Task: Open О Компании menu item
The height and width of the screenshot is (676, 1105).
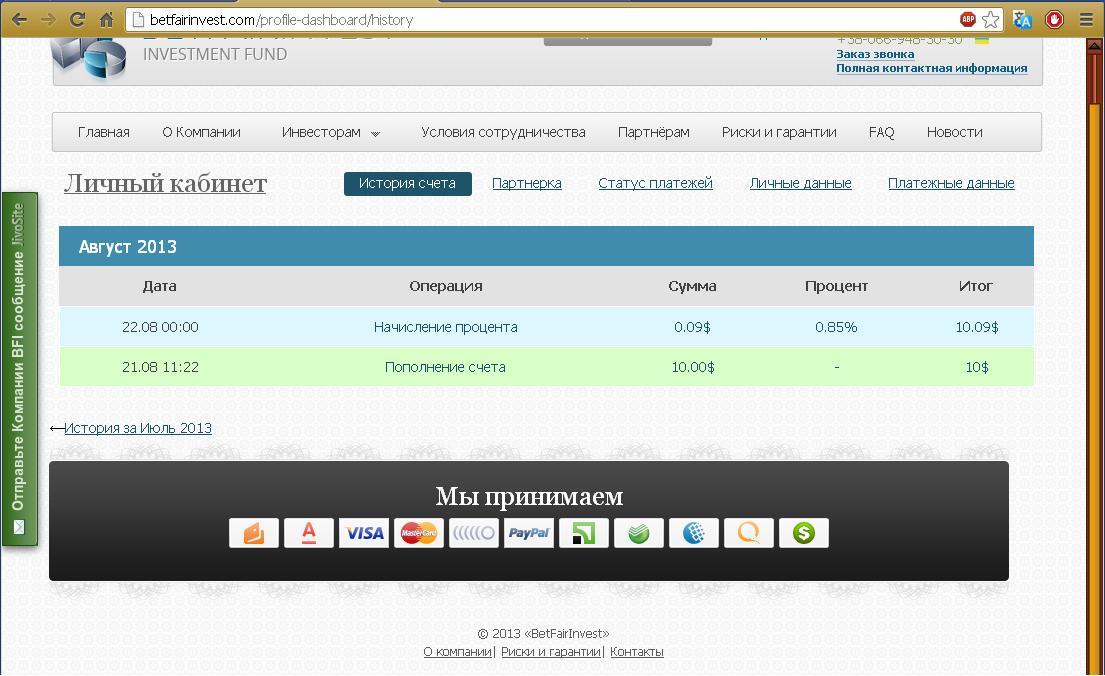Action: point(202,133)
